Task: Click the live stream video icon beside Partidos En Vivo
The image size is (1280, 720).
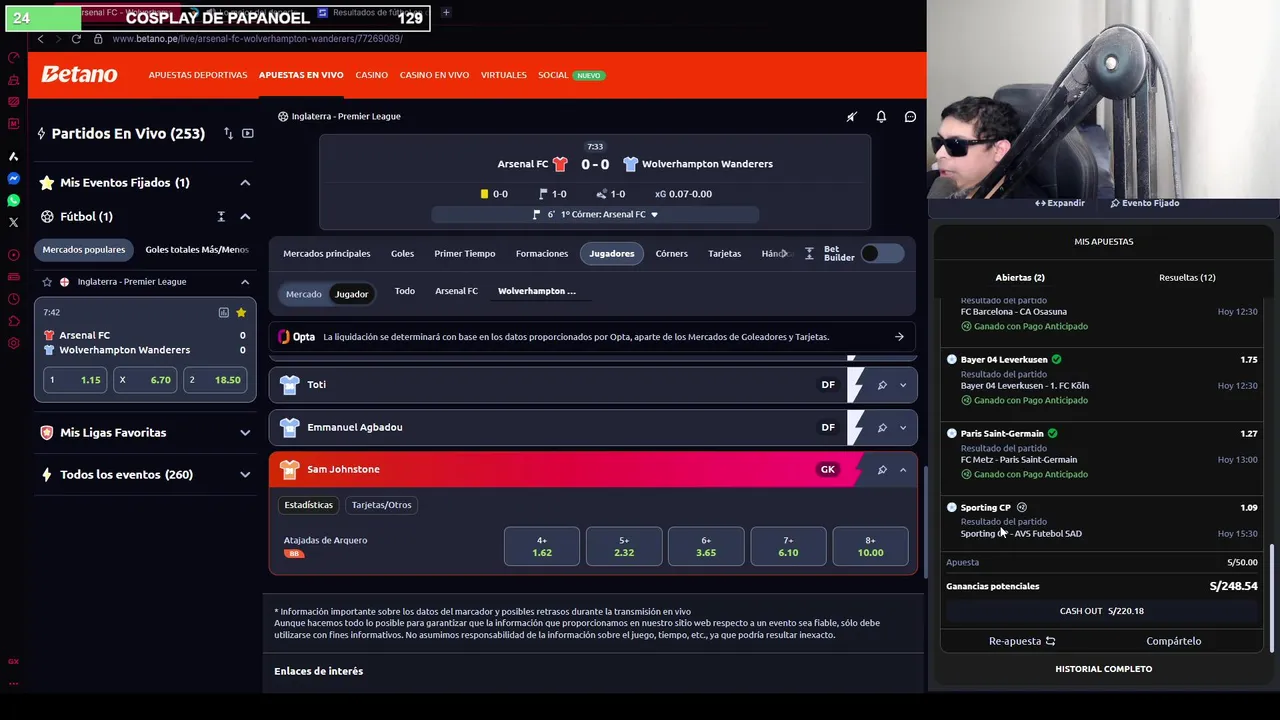Action: click(247, 133)
